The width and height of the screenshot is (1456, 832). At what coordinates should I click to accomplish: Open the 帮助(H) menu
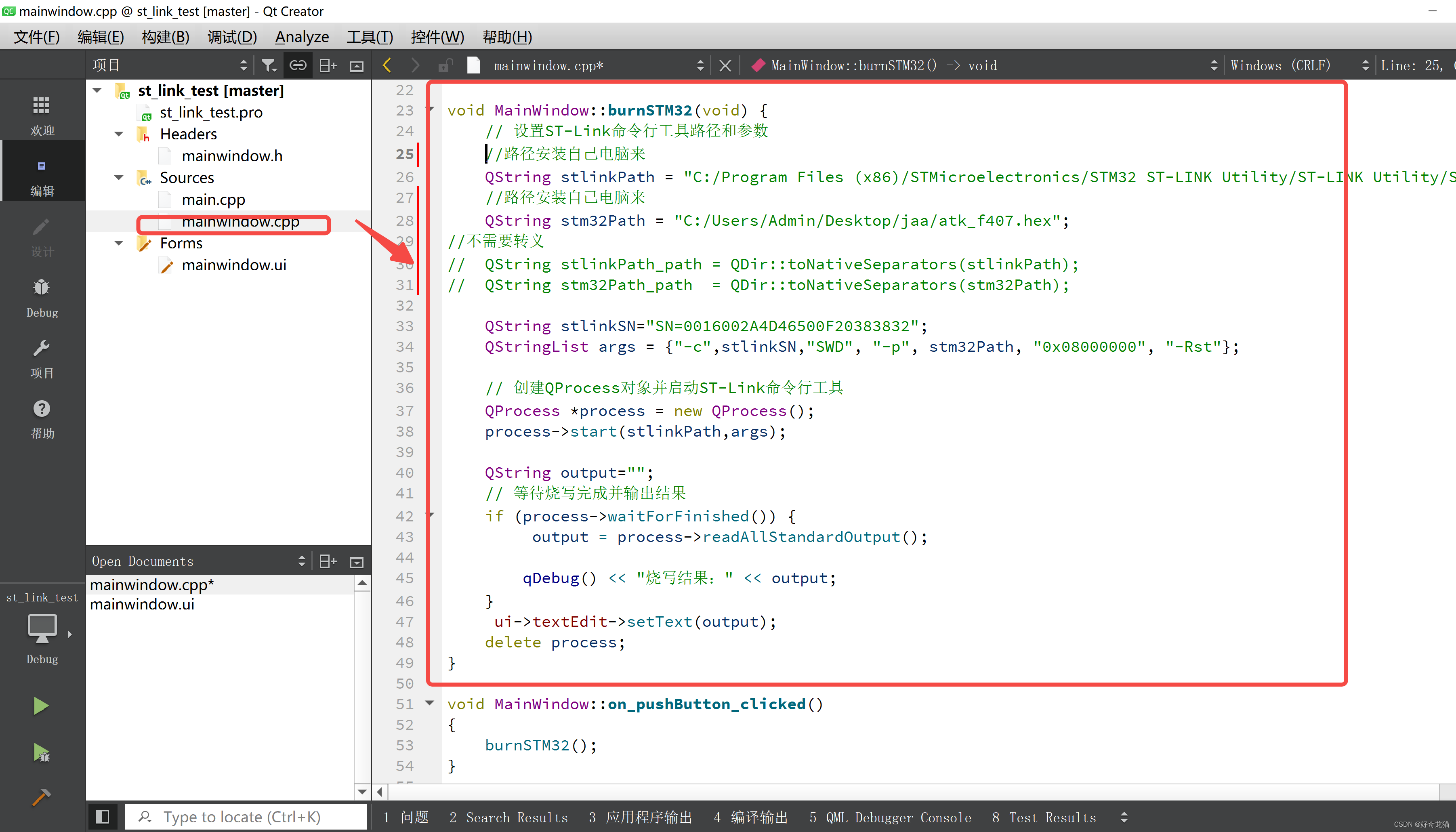(507, 37)
